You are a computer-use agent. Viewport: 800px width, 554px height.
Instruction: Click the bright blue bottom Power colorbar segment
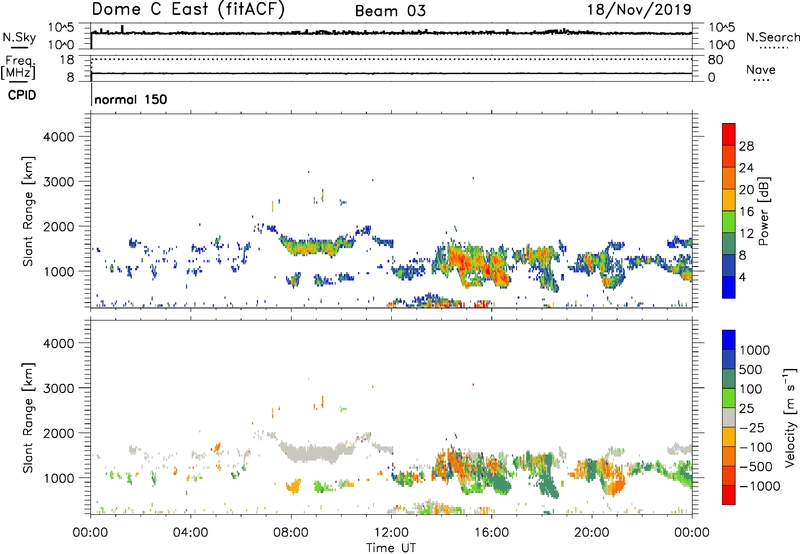point(729,287)
